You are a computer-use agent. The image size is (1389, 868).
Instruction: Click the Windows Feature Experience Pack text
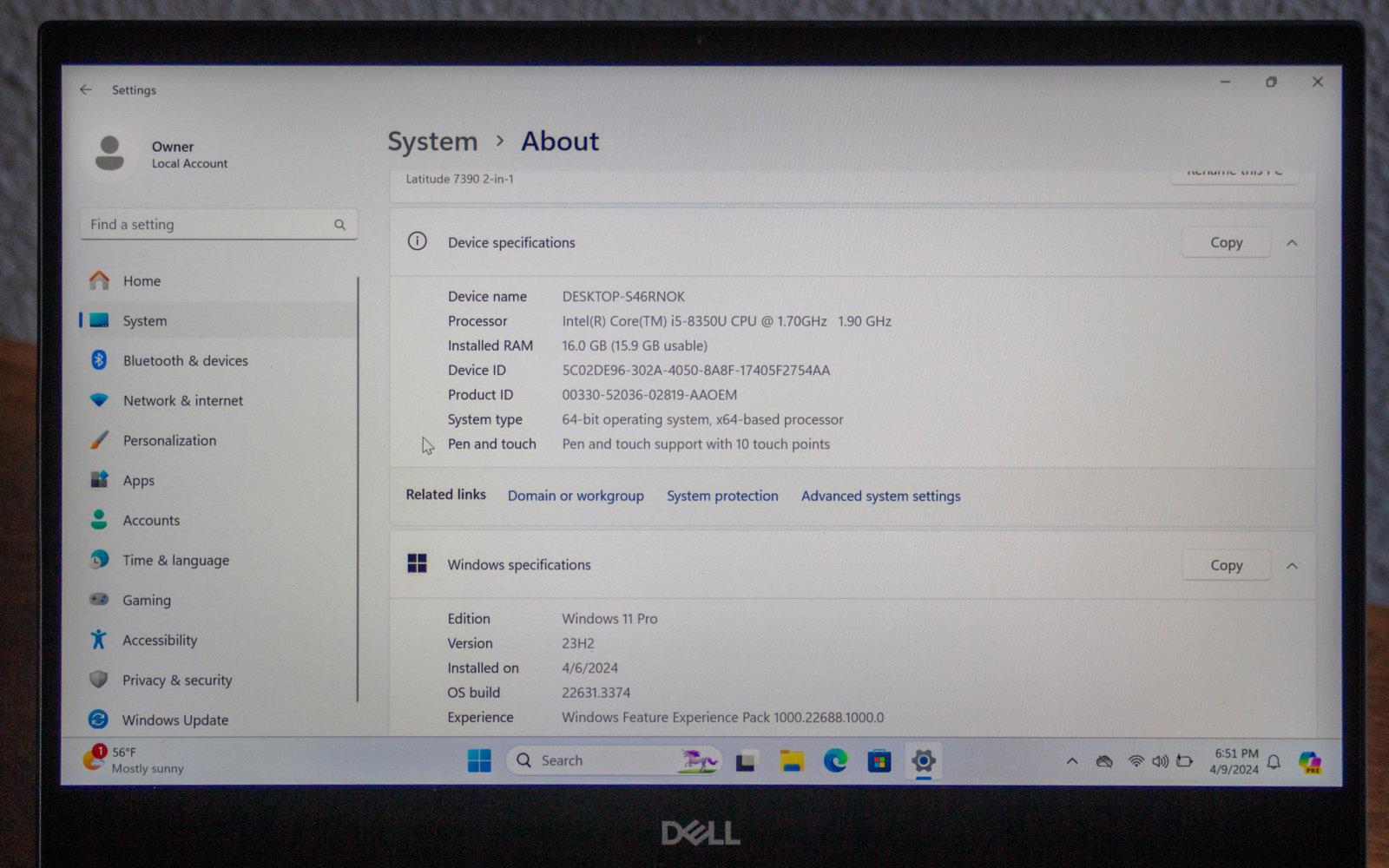coord(722,718)
